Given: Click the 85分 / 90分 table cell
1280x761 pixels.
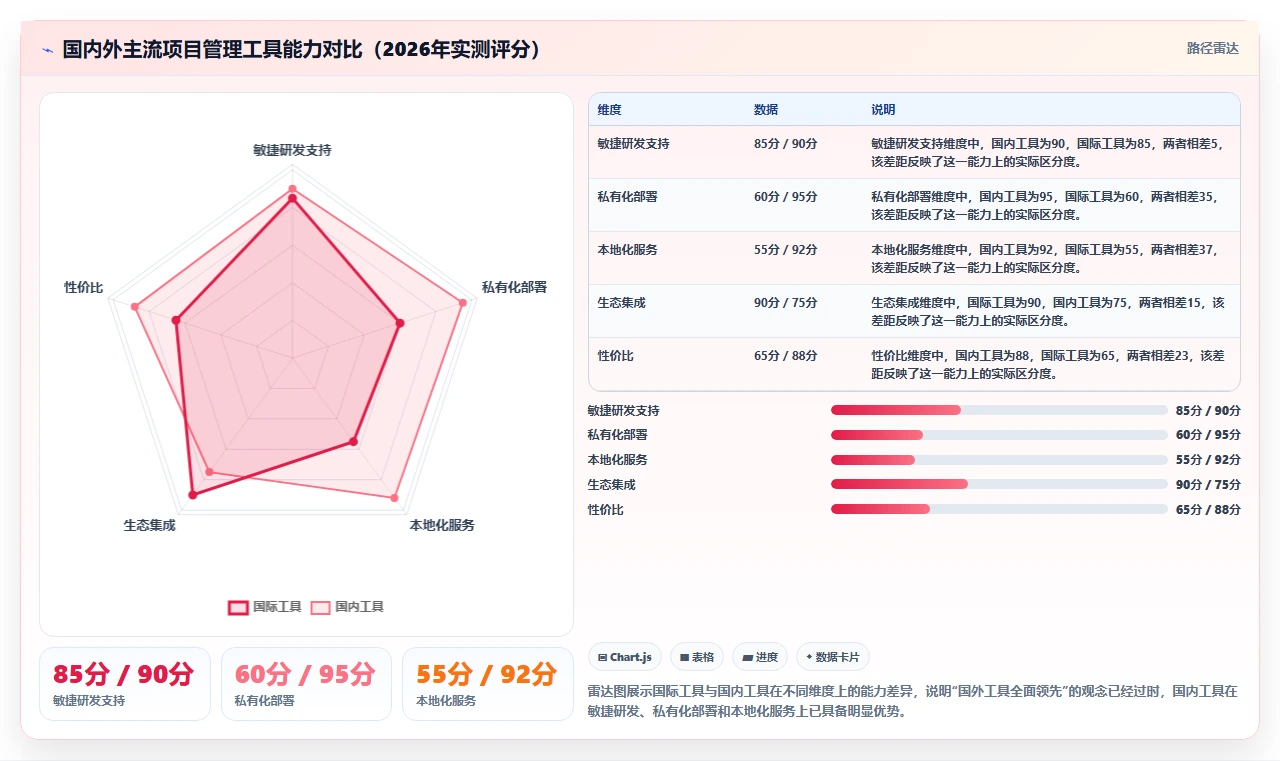Looking at the screenshot, I should 786,144.
